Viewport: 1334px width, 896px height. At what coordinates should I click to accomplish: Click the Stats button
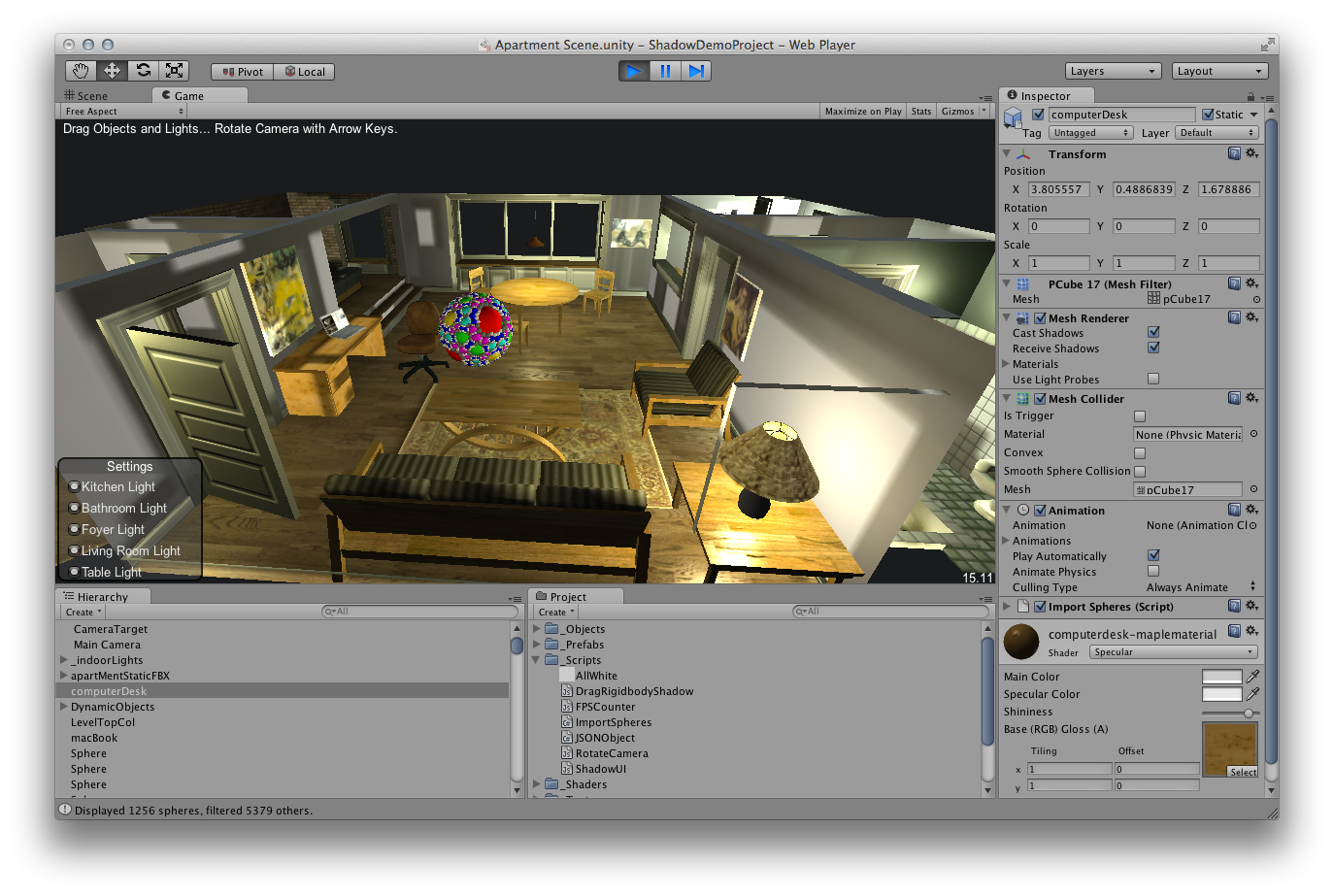920,112
